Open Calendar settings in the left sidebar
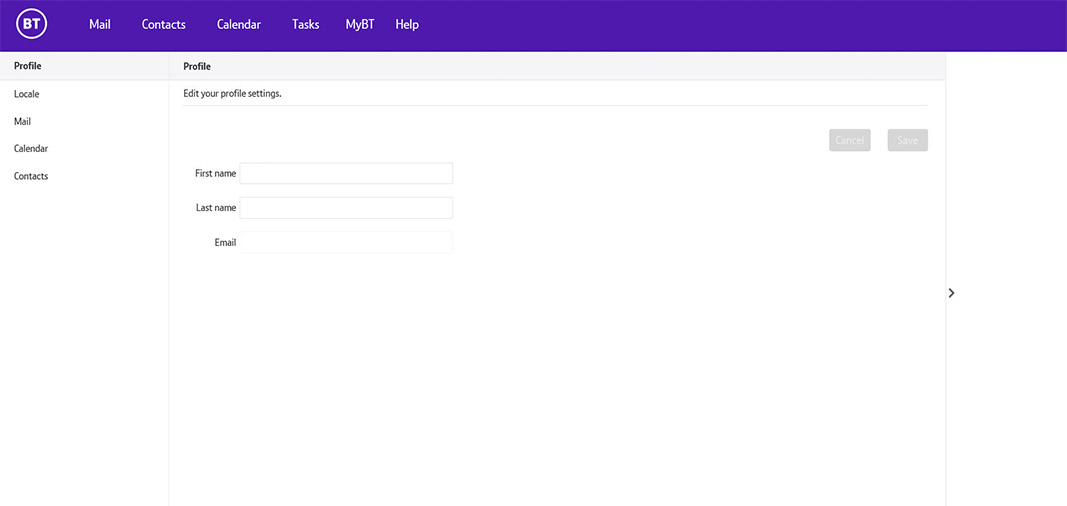1067x506 pixels. [31, 148]
